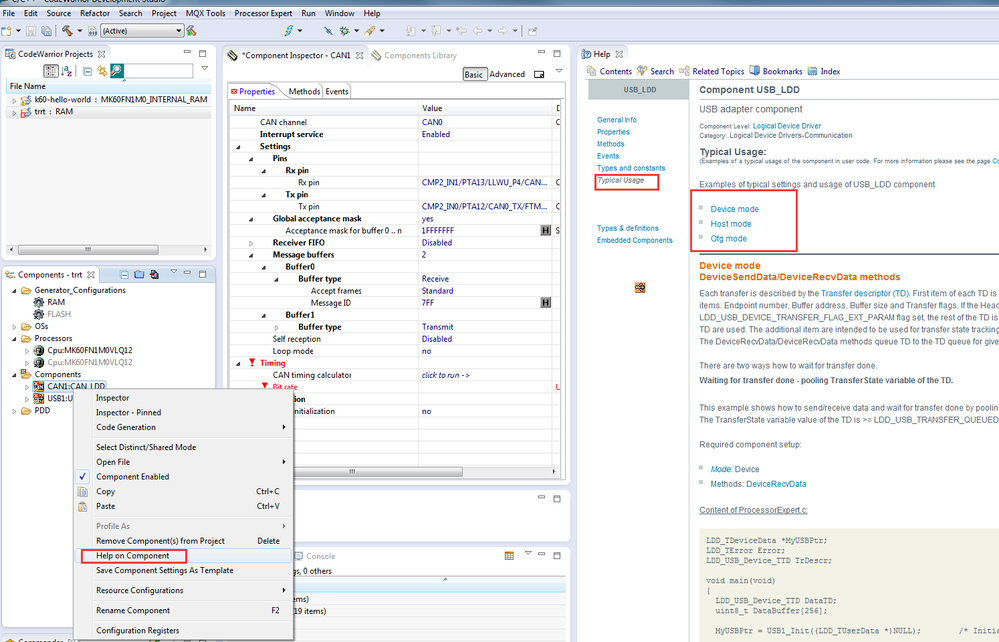Open the MQX Tools menu
999x642 pixels.
205,13
